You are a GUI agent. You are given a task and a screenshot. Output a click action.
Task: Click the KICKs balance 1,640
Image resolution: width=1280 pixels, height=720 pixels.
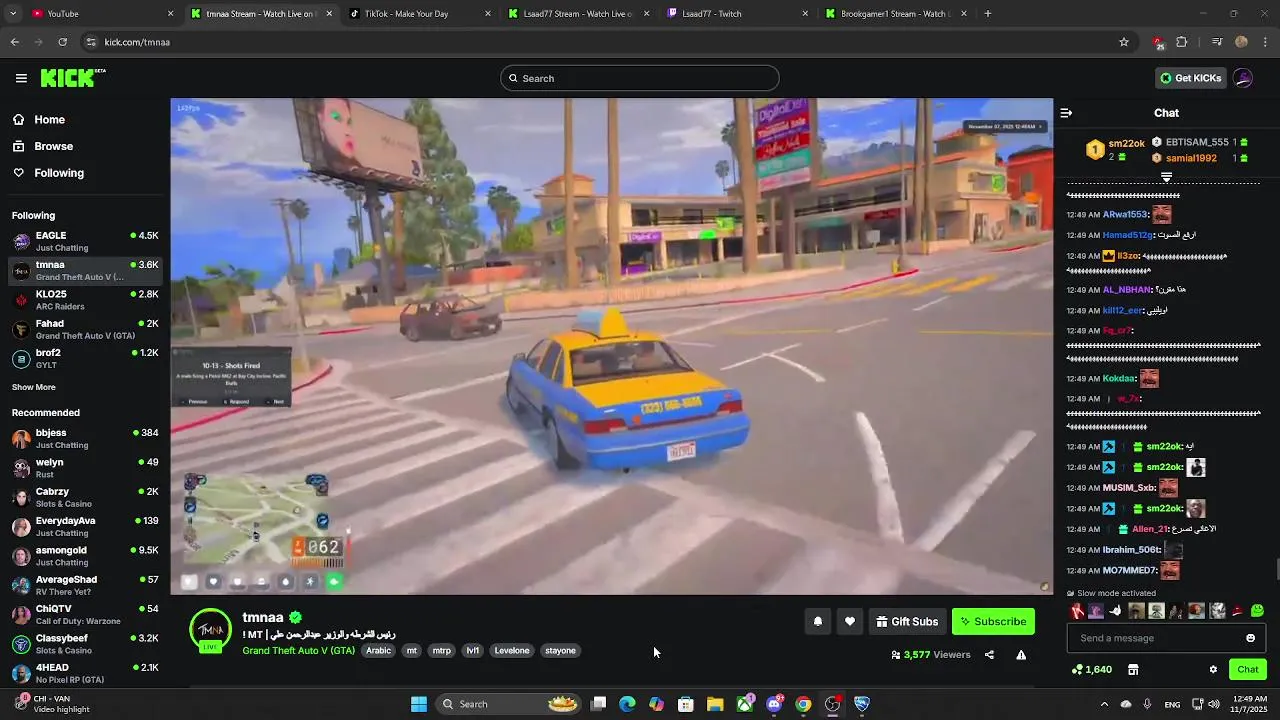coord(1091,669)
